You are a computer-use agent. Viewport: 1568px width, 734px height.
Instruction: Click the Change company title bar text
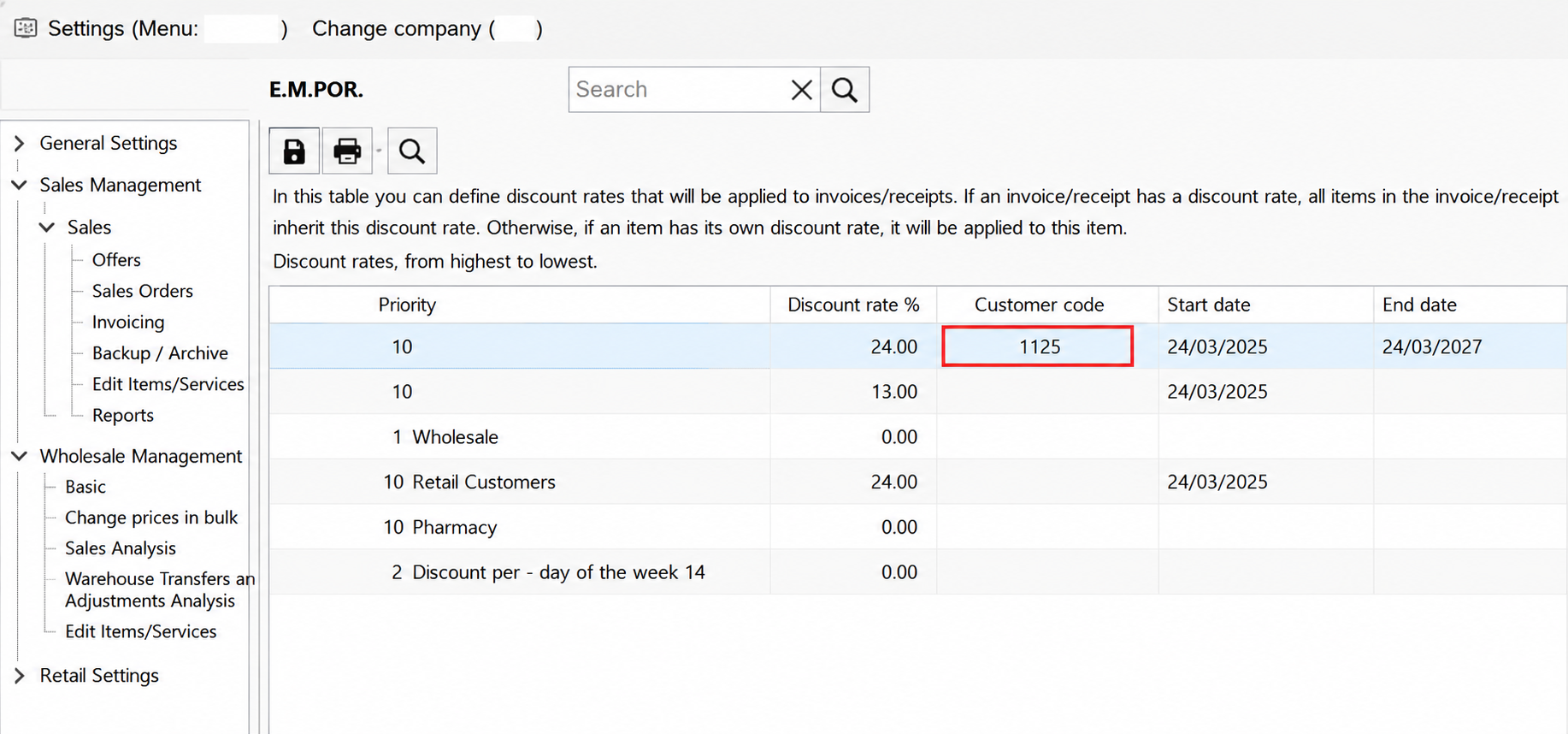[427, 28]
